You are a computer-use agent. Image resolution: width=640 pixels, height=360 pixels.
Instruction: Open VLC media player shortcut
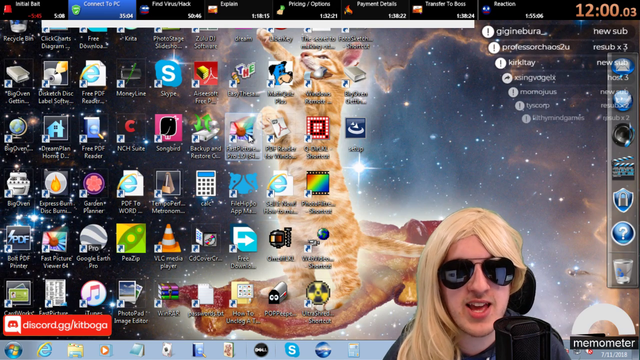click(x=168, y=247)
